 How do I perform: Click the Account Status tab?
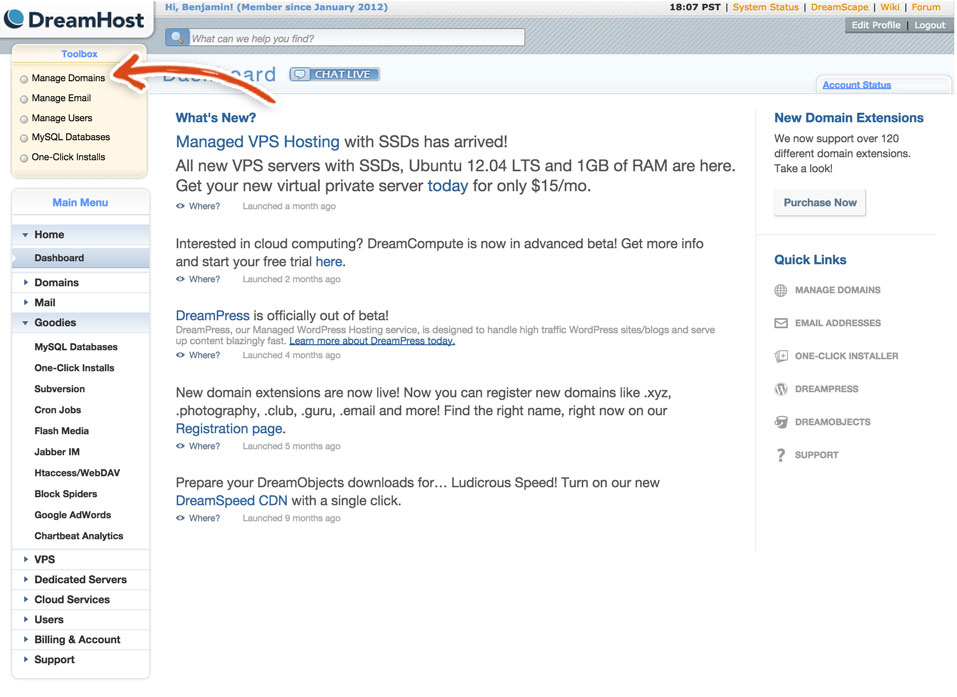click(857, 85)
